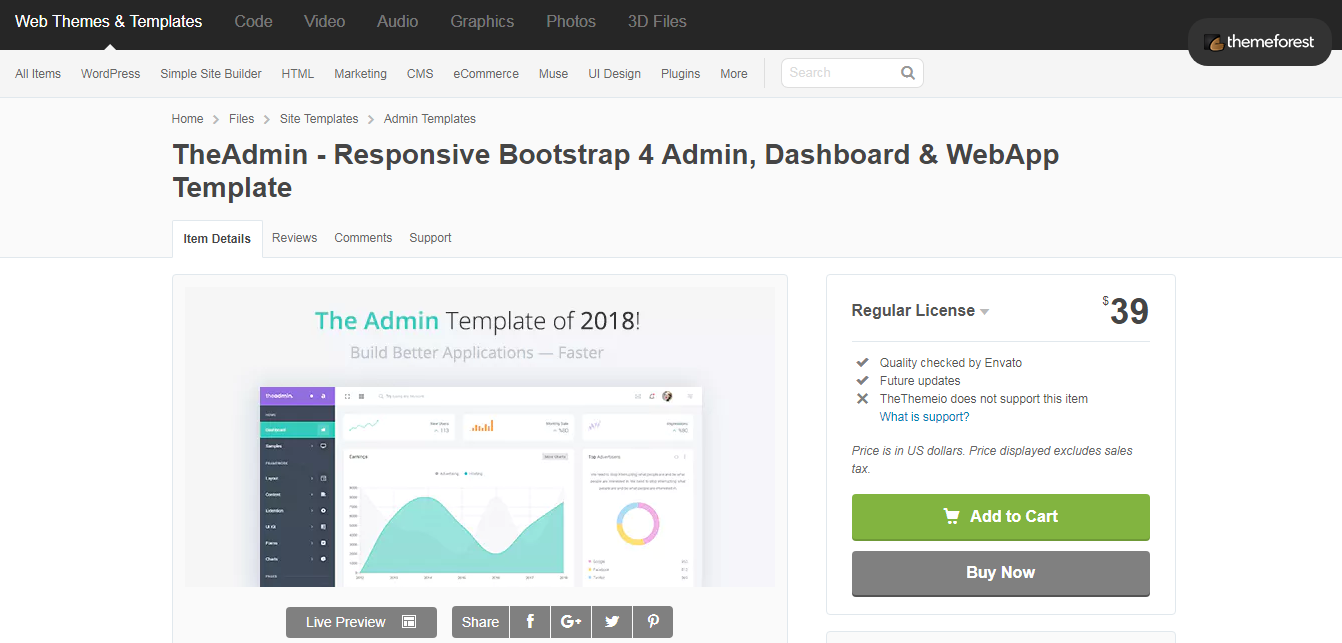Open the HTML subcategory
Screen dimensions: 1342x643
tap(298, 74)
